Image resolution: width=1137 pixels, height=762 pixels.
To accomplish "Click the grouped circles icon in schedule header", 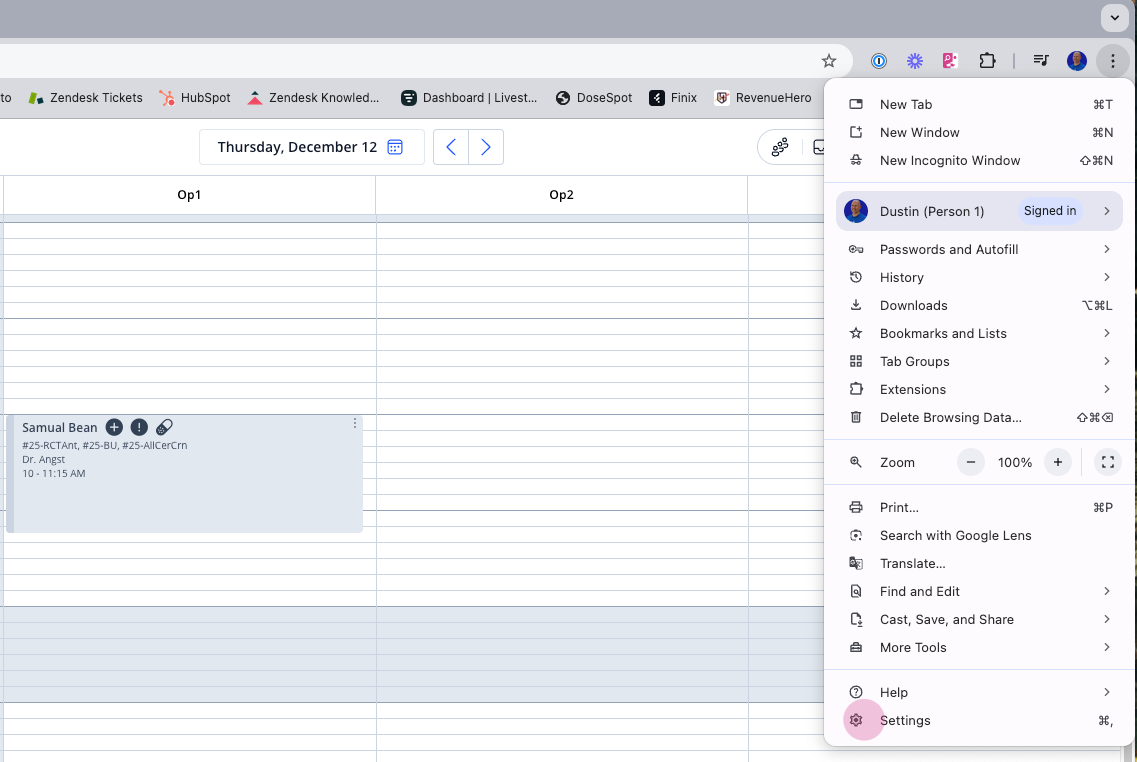I will pos(780,147).
